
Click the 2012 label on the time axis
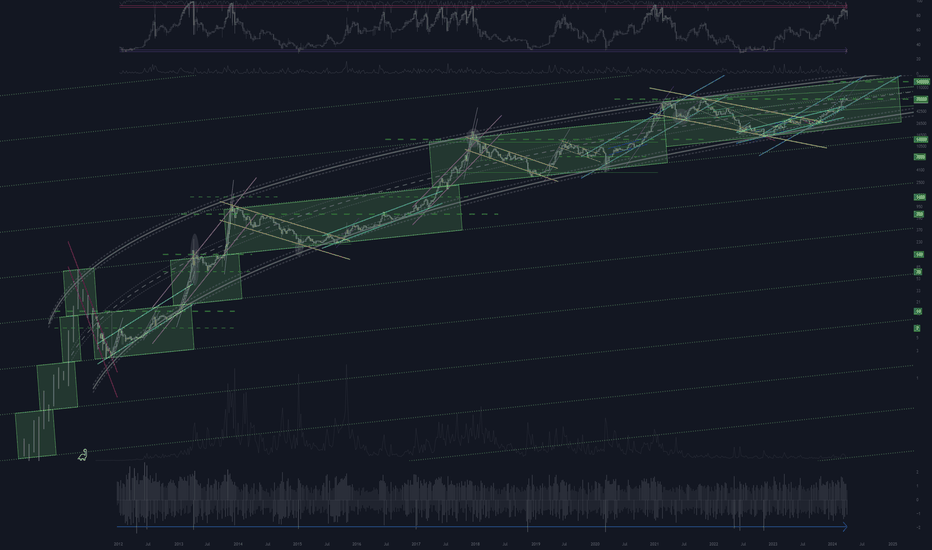coord(118,543)
